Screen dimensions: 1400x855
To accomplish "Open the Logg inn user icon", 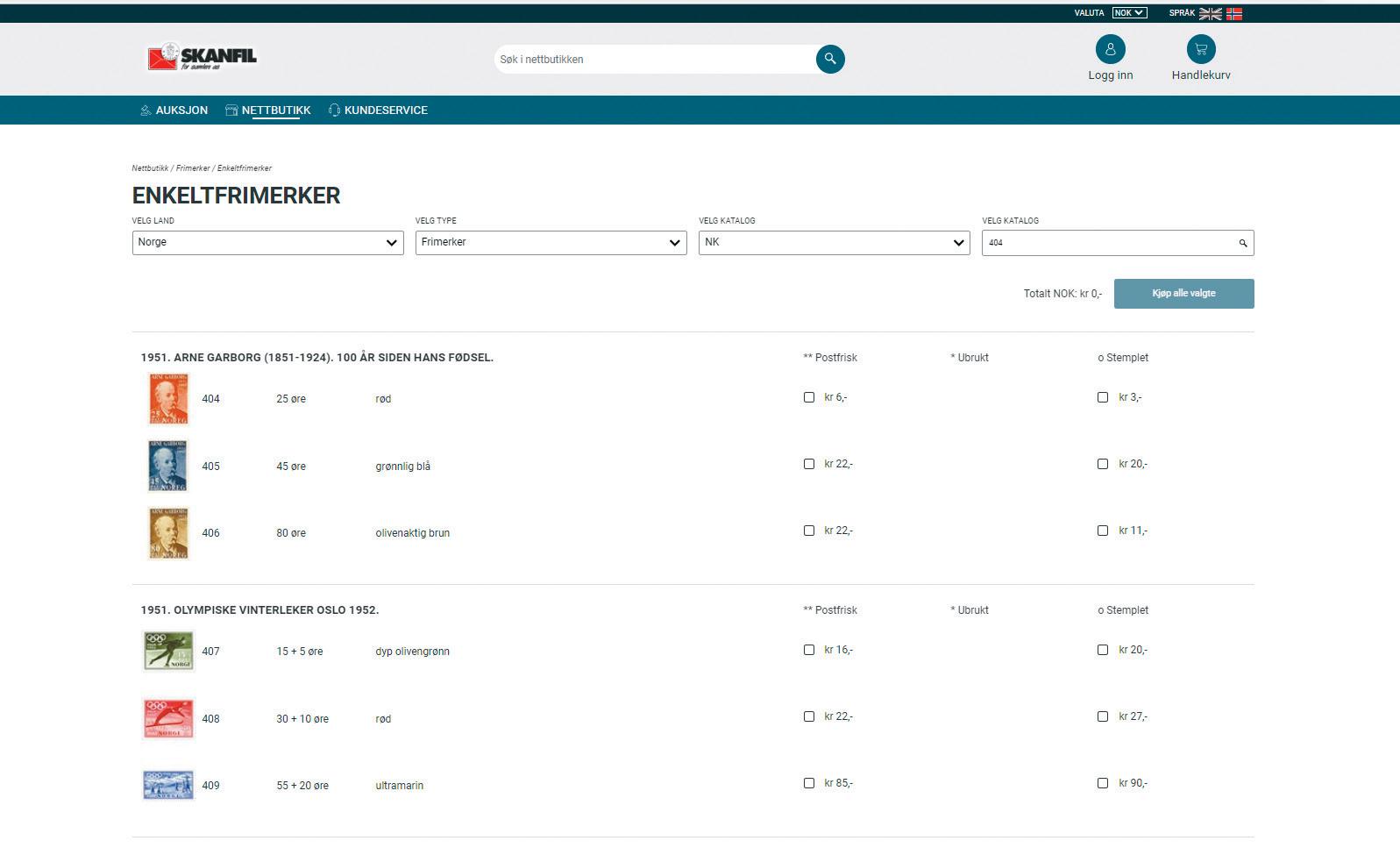I will pos(1111,49).
